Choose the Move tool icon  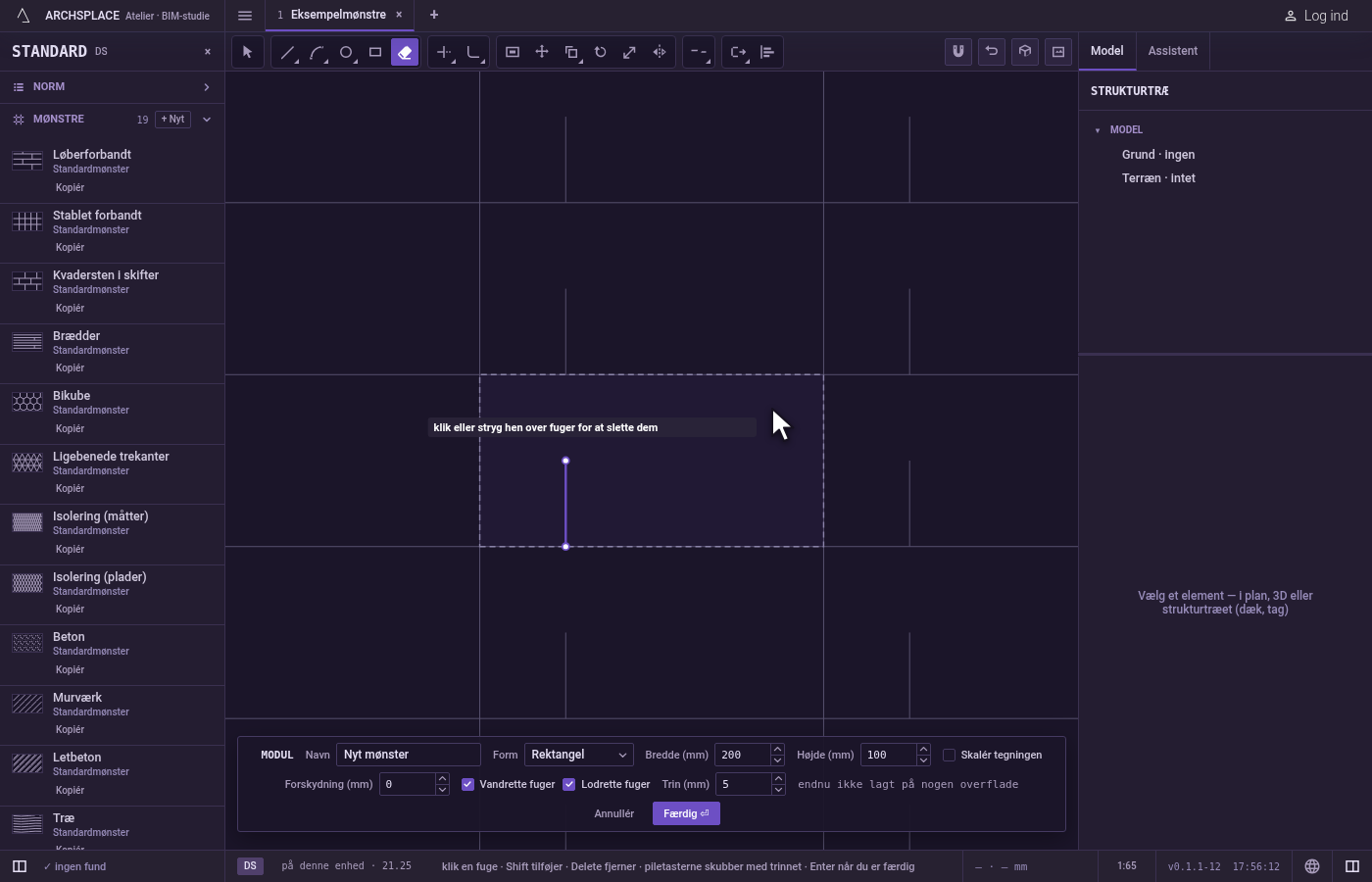point(542,52)
